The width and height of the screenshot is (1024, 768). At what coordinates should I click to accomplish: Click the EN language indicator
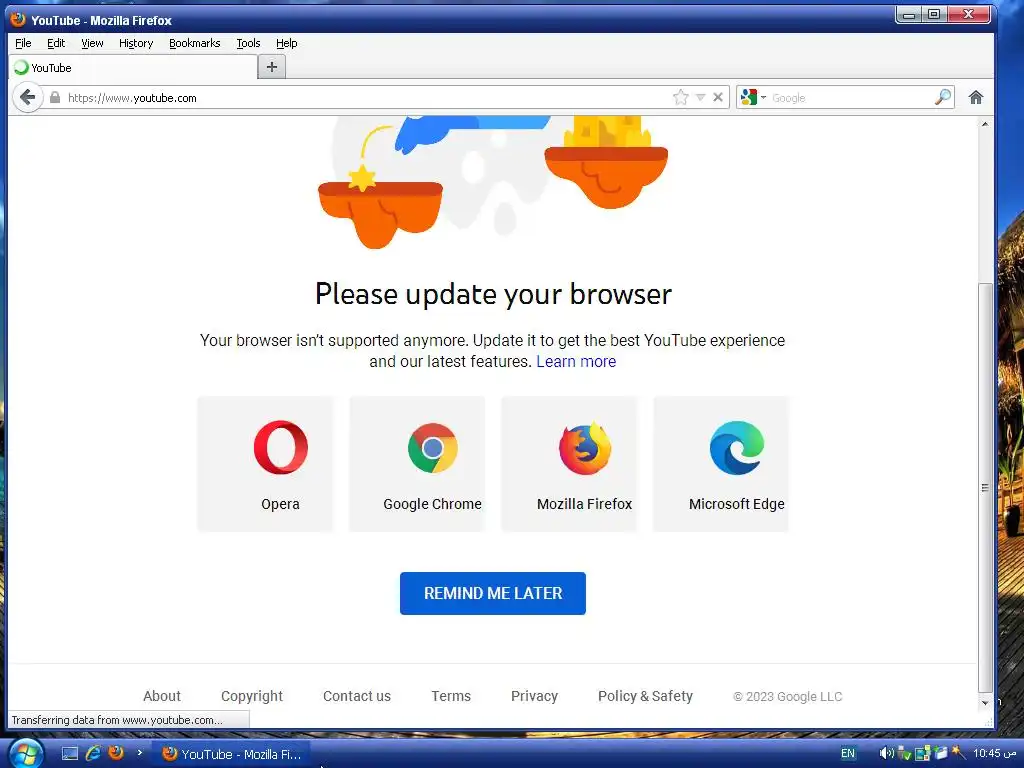(848, 754)
